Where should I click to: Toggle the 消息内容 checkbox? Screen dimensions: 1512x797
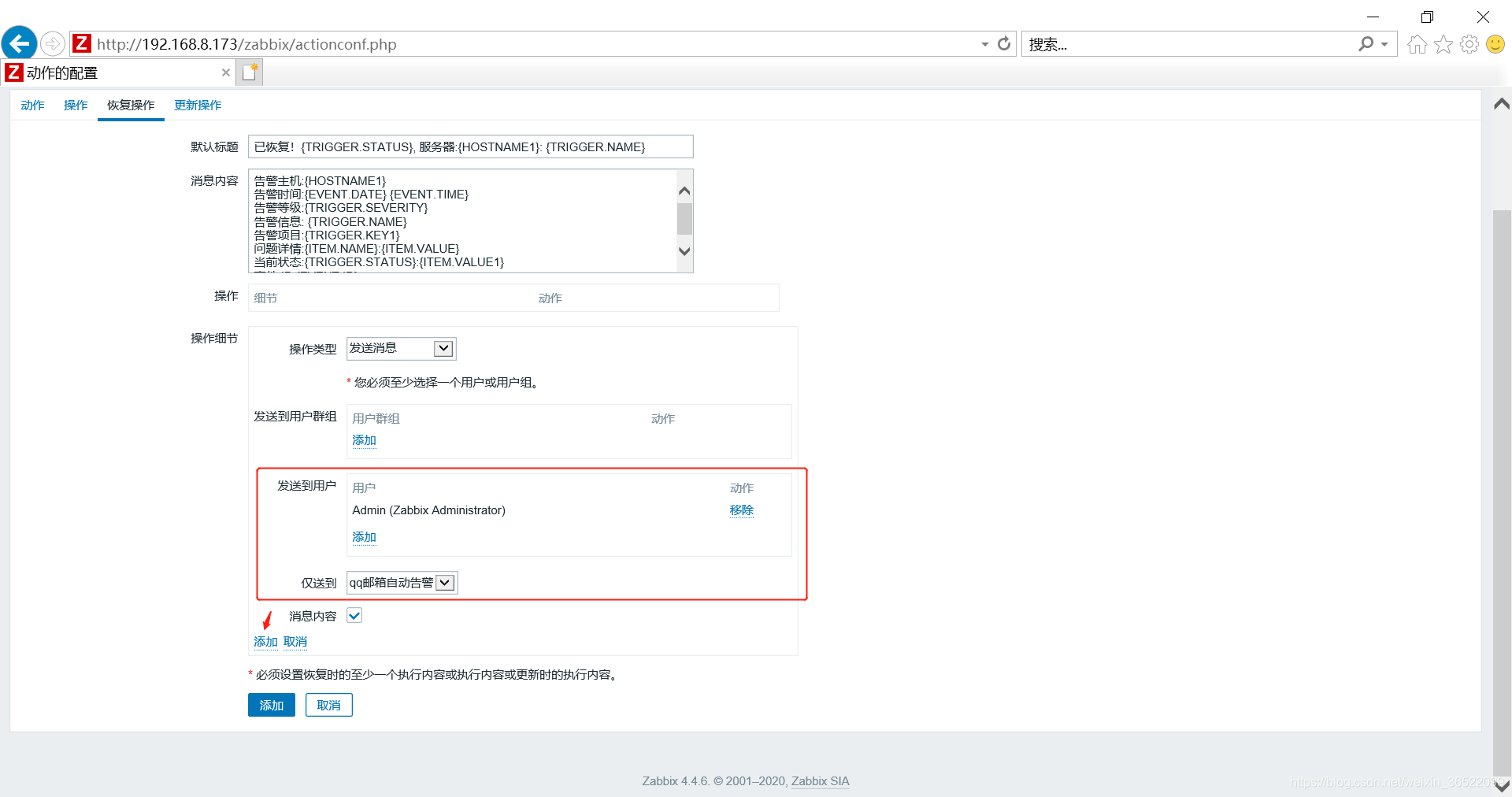point(354,616)
